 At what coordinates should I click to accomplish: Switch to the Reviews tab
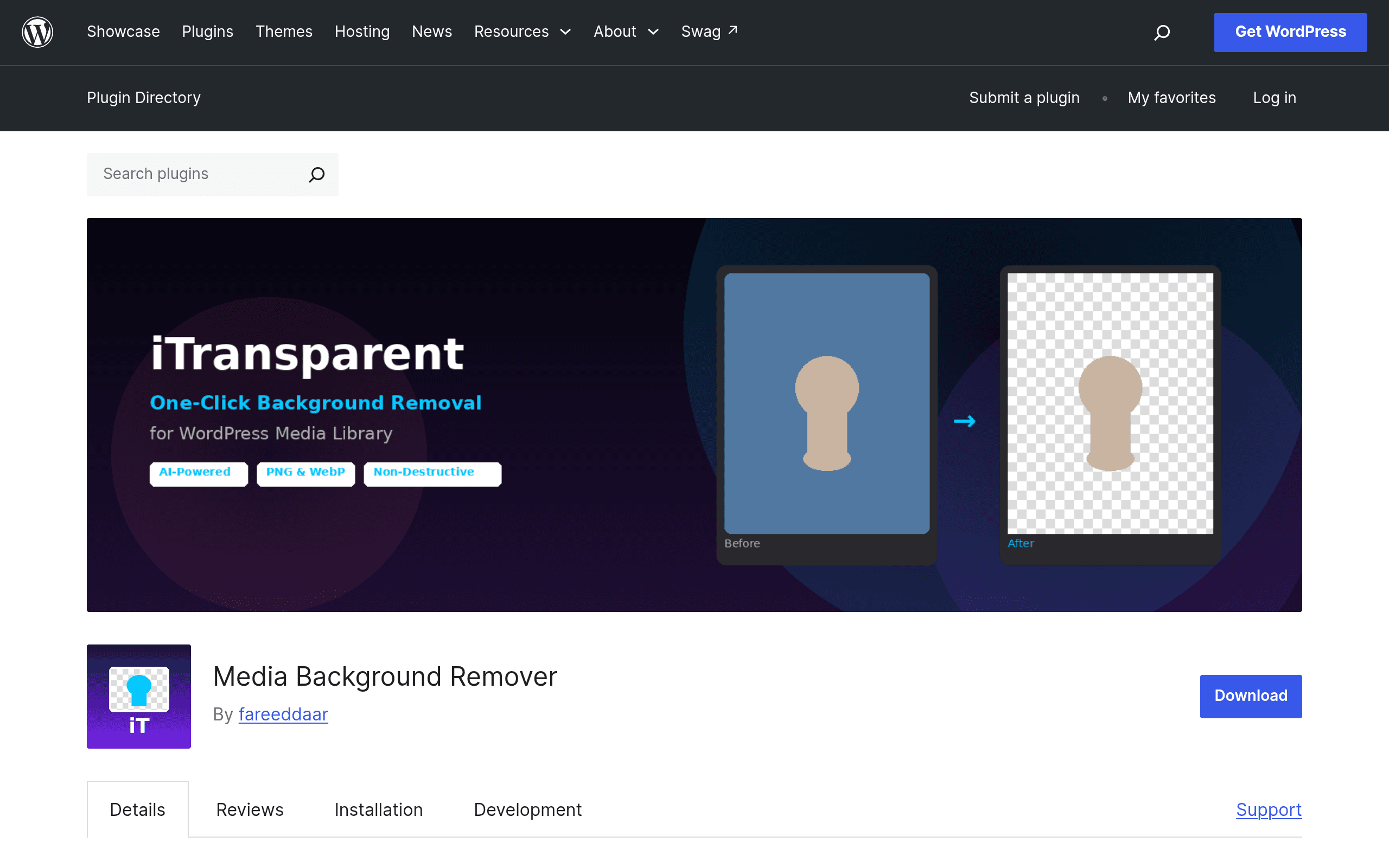click(250, 809)
